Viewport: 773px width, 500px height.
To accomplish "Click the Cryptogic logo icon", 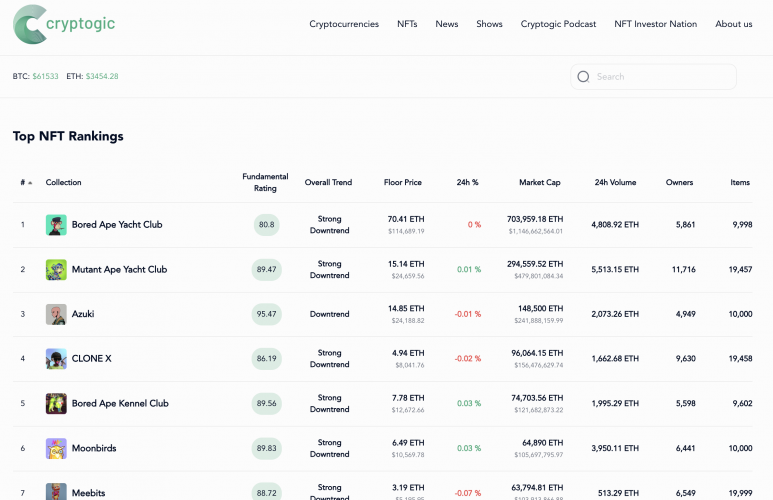I will (30, 24).
